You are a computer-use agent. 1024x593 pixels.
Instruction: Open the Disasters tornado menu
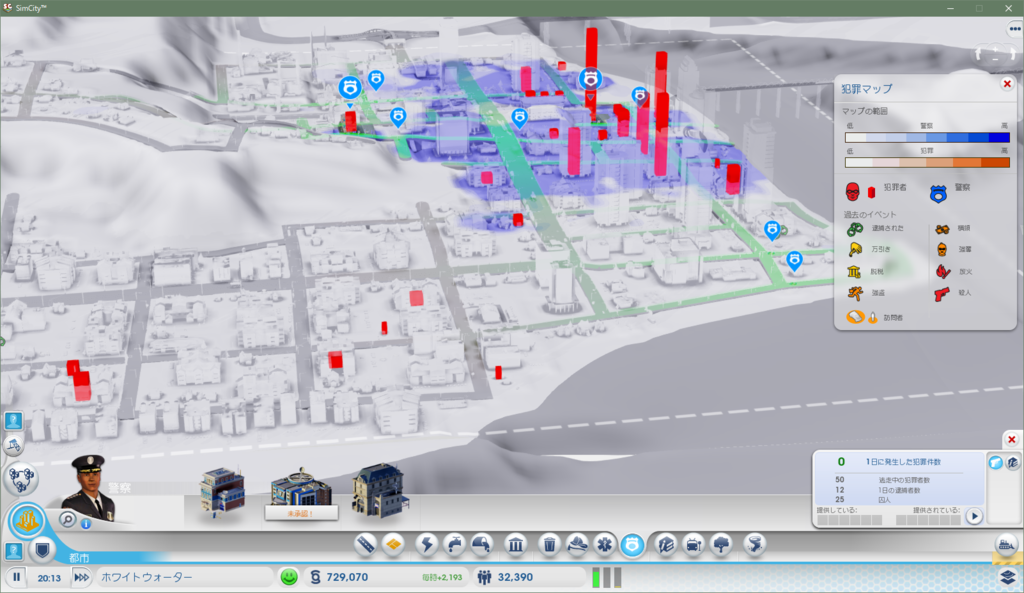click(755, 544)
